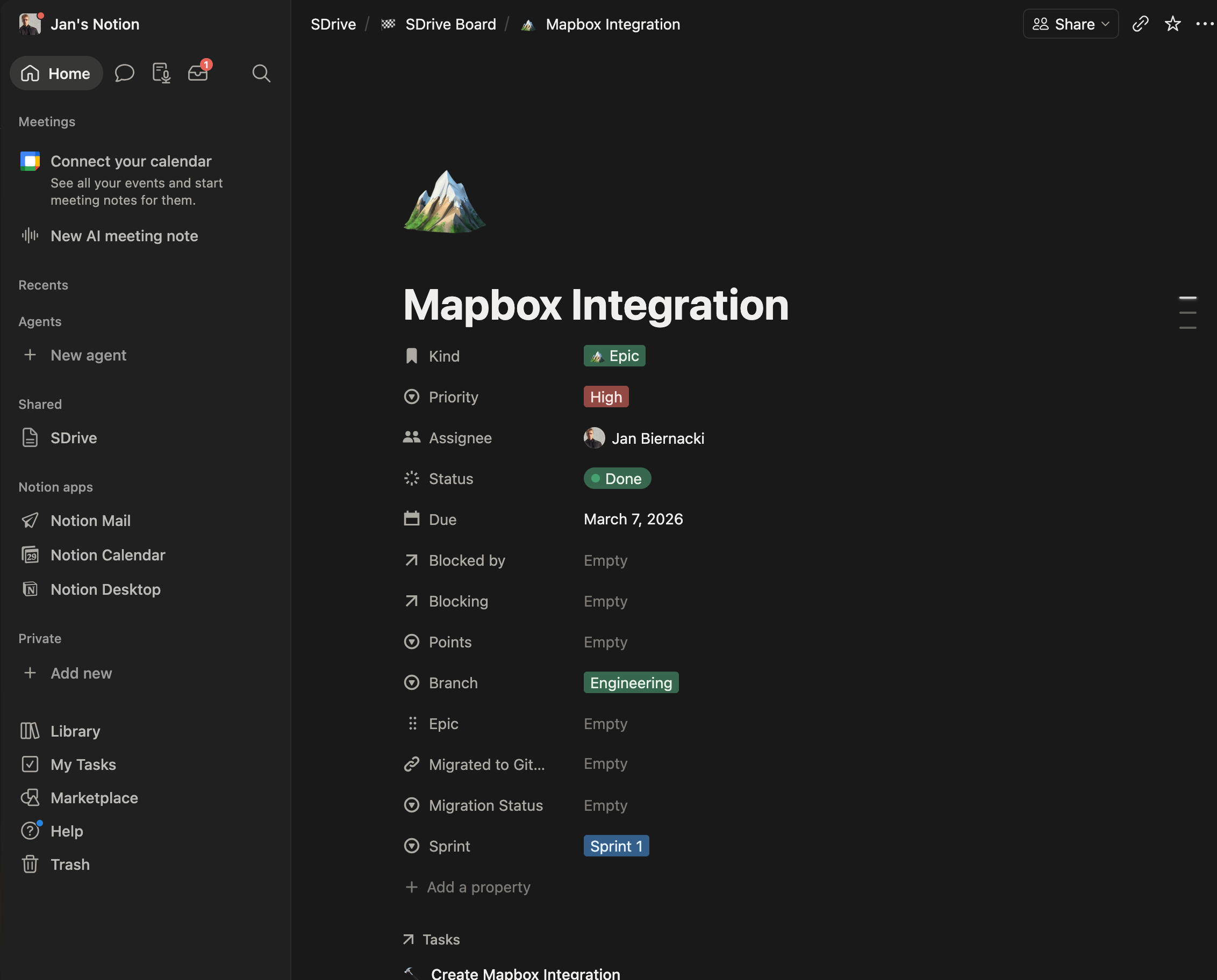1217x980 pixels.
Task: Click the Notion Mail paper plane icon
Action: [x=30, y=521]
